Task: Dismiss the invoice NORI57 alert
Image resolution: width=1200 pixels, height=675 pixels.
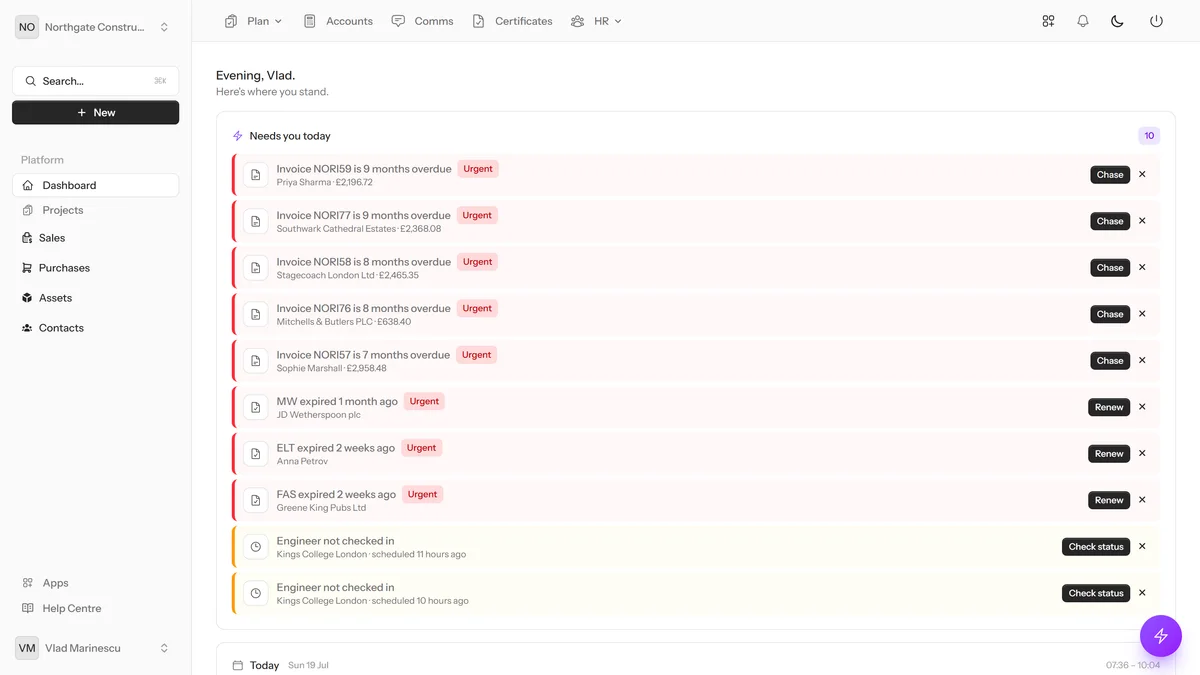Action: (1142, 360)
